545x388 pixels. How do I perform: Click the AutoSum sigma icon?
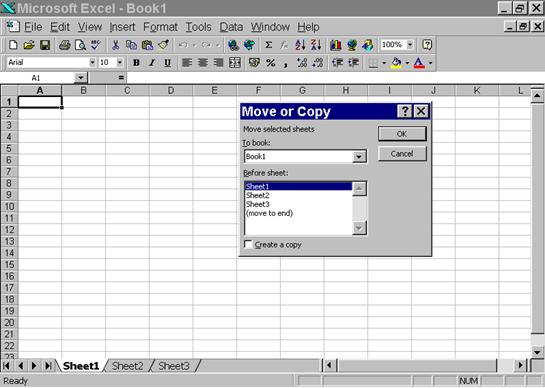[x=269, y=45]
